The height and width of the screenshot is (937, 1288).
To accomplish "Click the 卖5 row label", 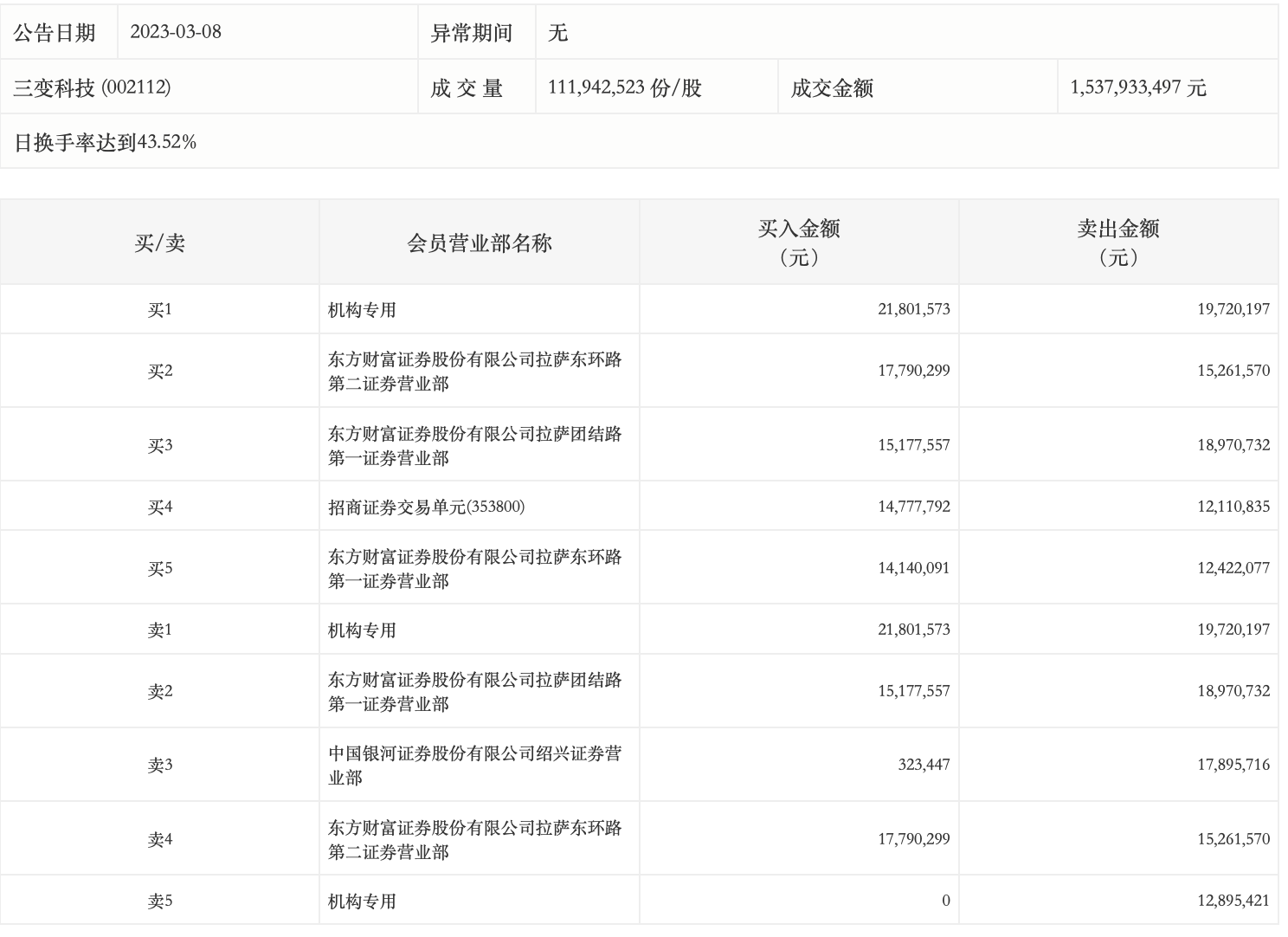I will [159, 901].
